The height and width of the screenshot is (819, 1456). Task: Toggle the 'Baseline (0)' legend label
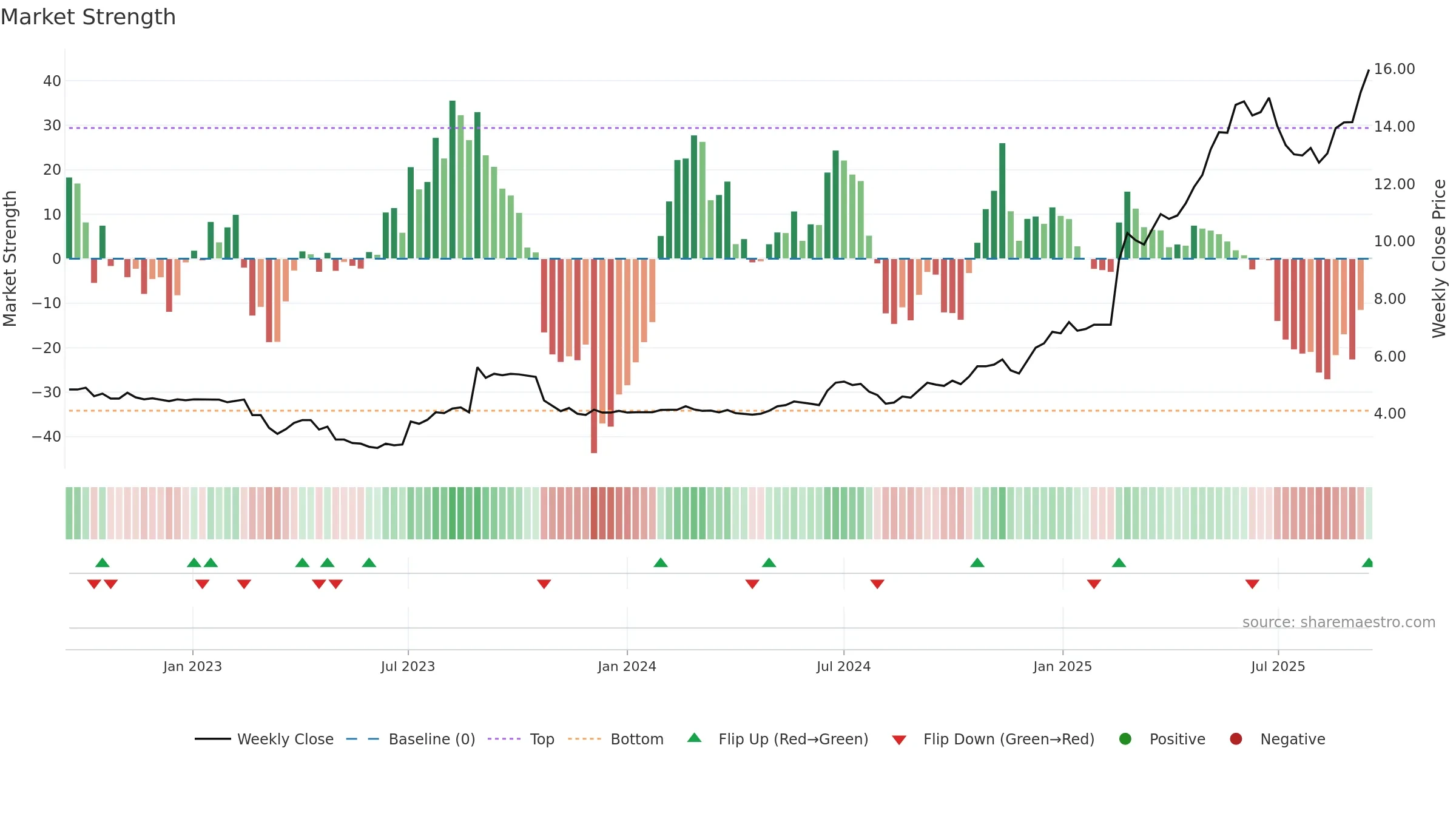tap(432, 739)
